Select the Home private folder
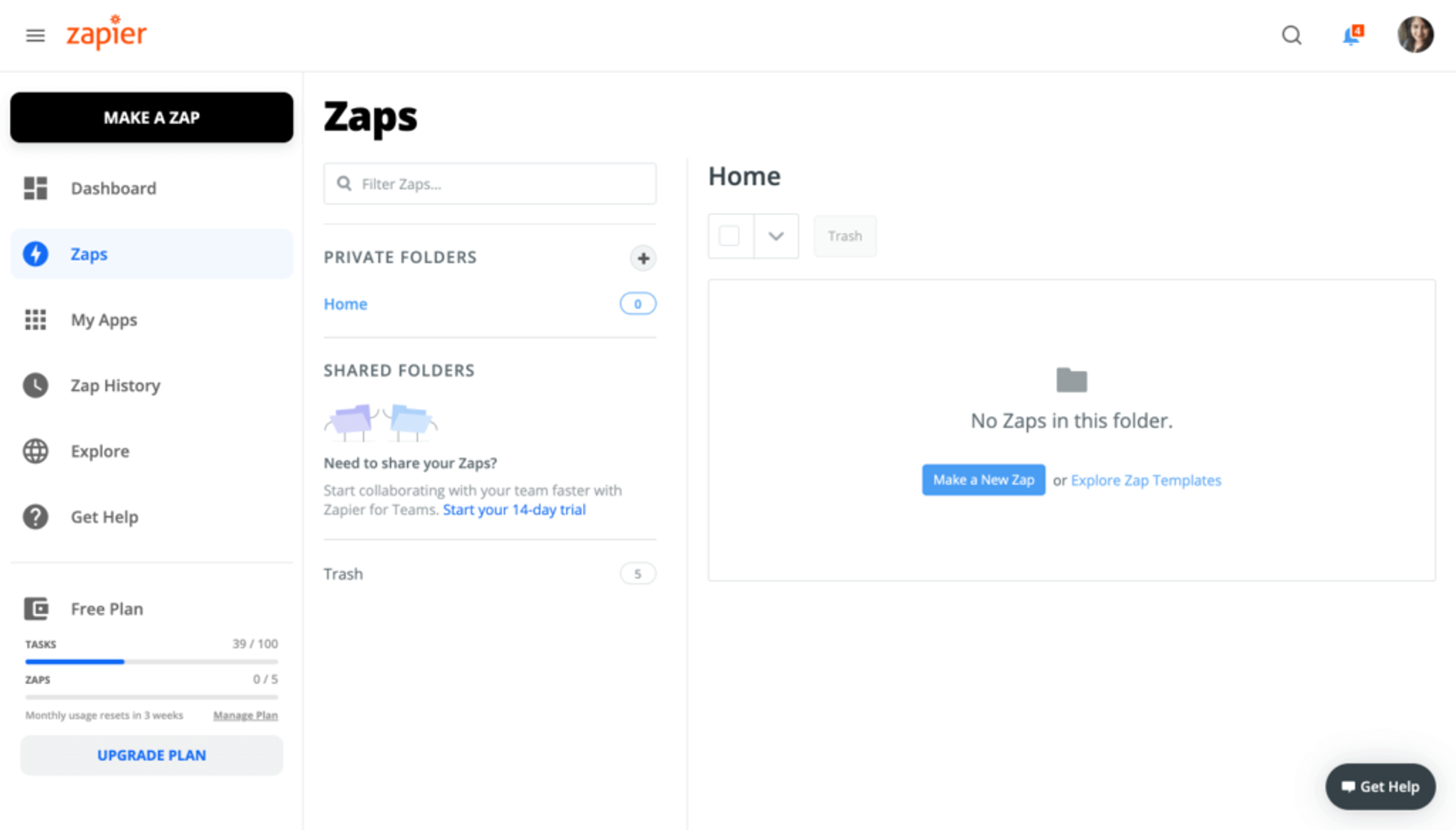Image resolution: width=1456 pixels, height=830 pixels. (345, 304)
